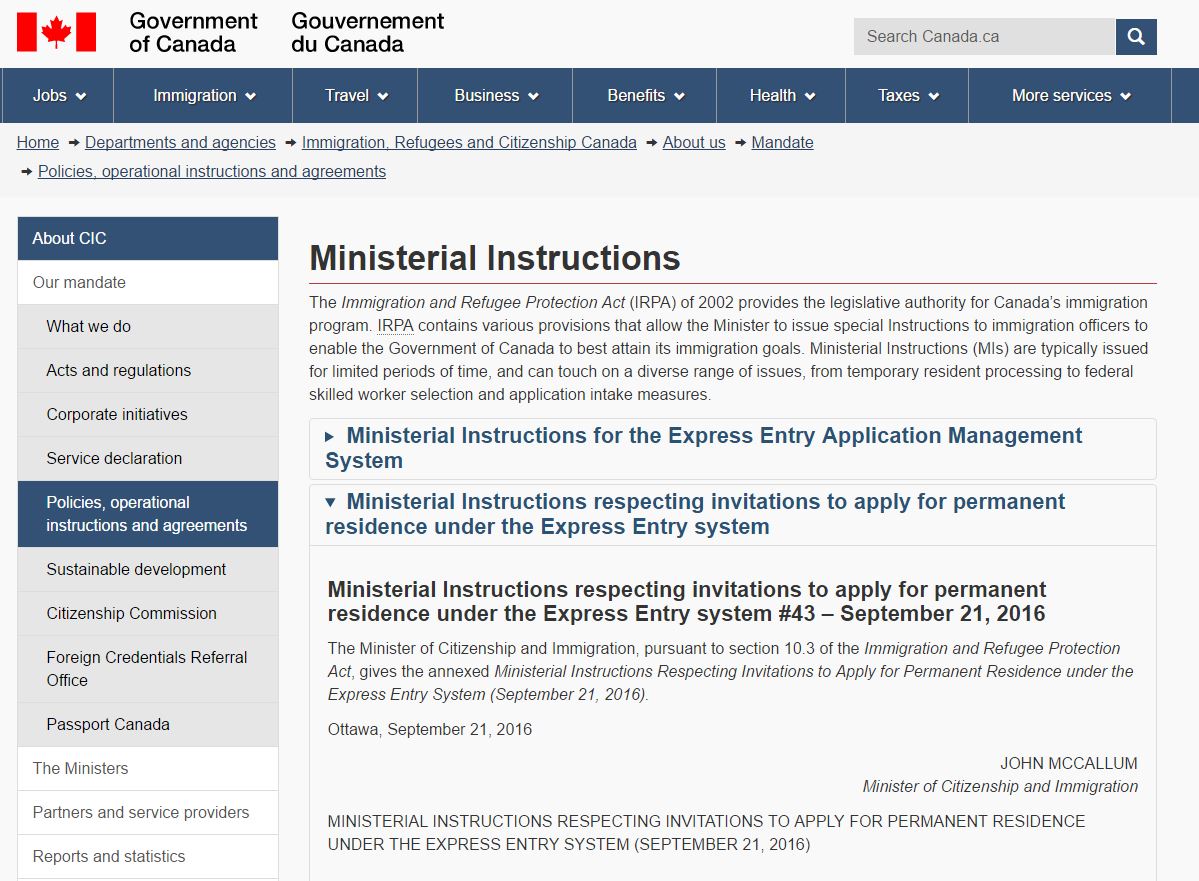Expand the Health menu

tap(782, 96)
